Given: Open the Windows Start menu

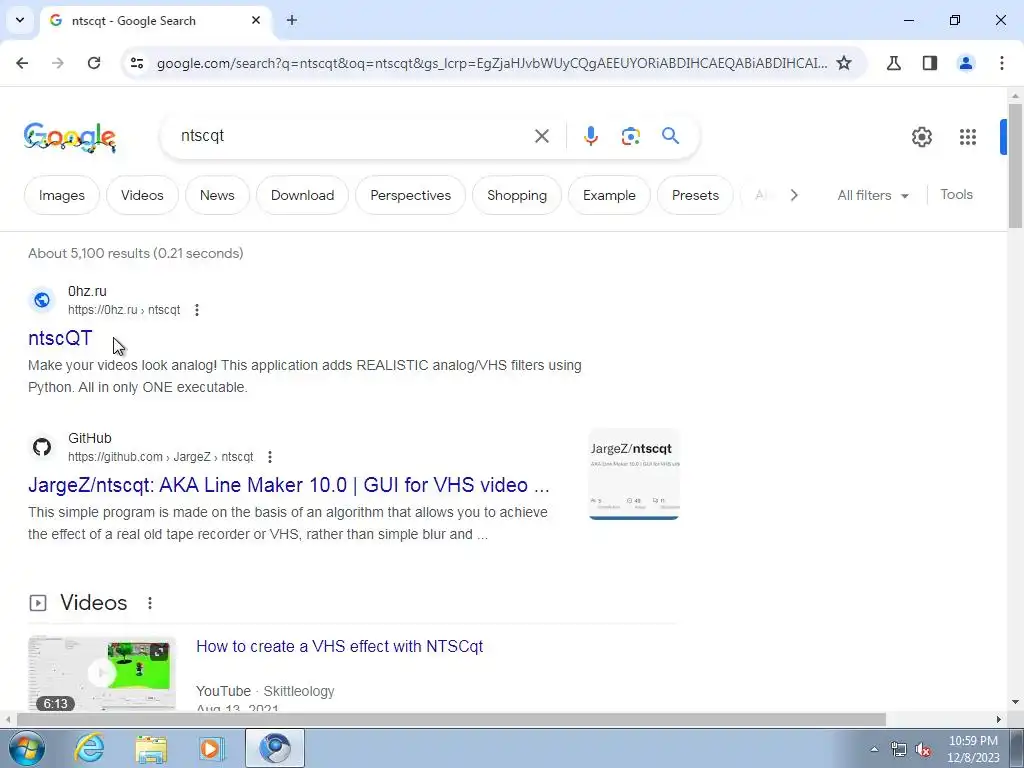Looking at the screenshot, I should coord(27,748).
